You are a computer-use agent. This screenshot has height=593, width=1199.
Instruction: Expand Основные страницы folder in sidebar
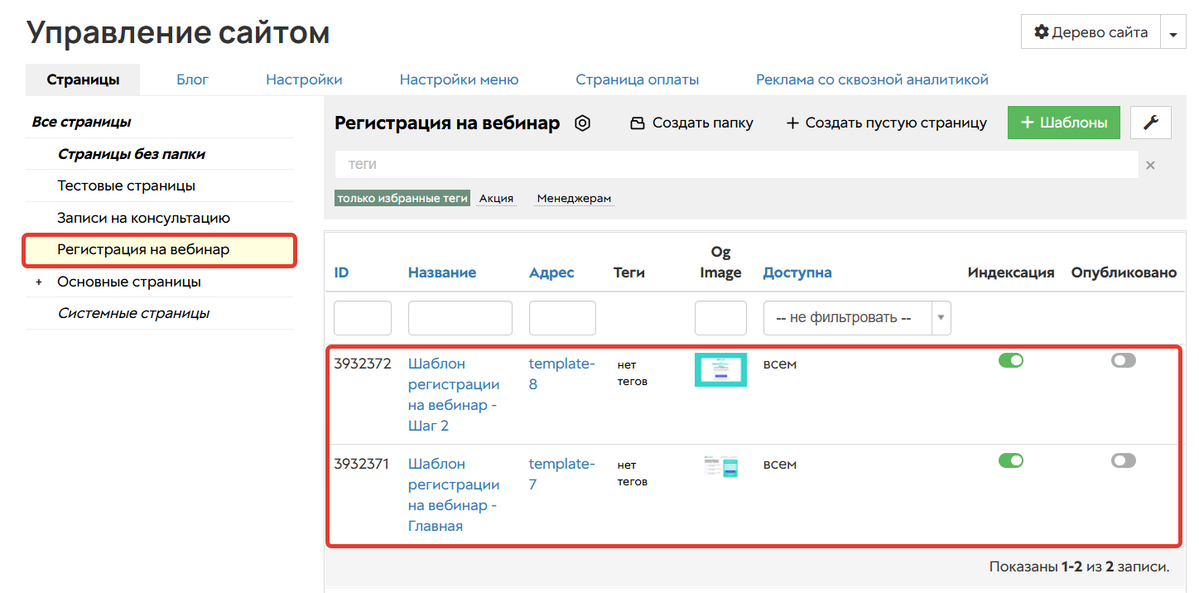click(x=39, y=282)
